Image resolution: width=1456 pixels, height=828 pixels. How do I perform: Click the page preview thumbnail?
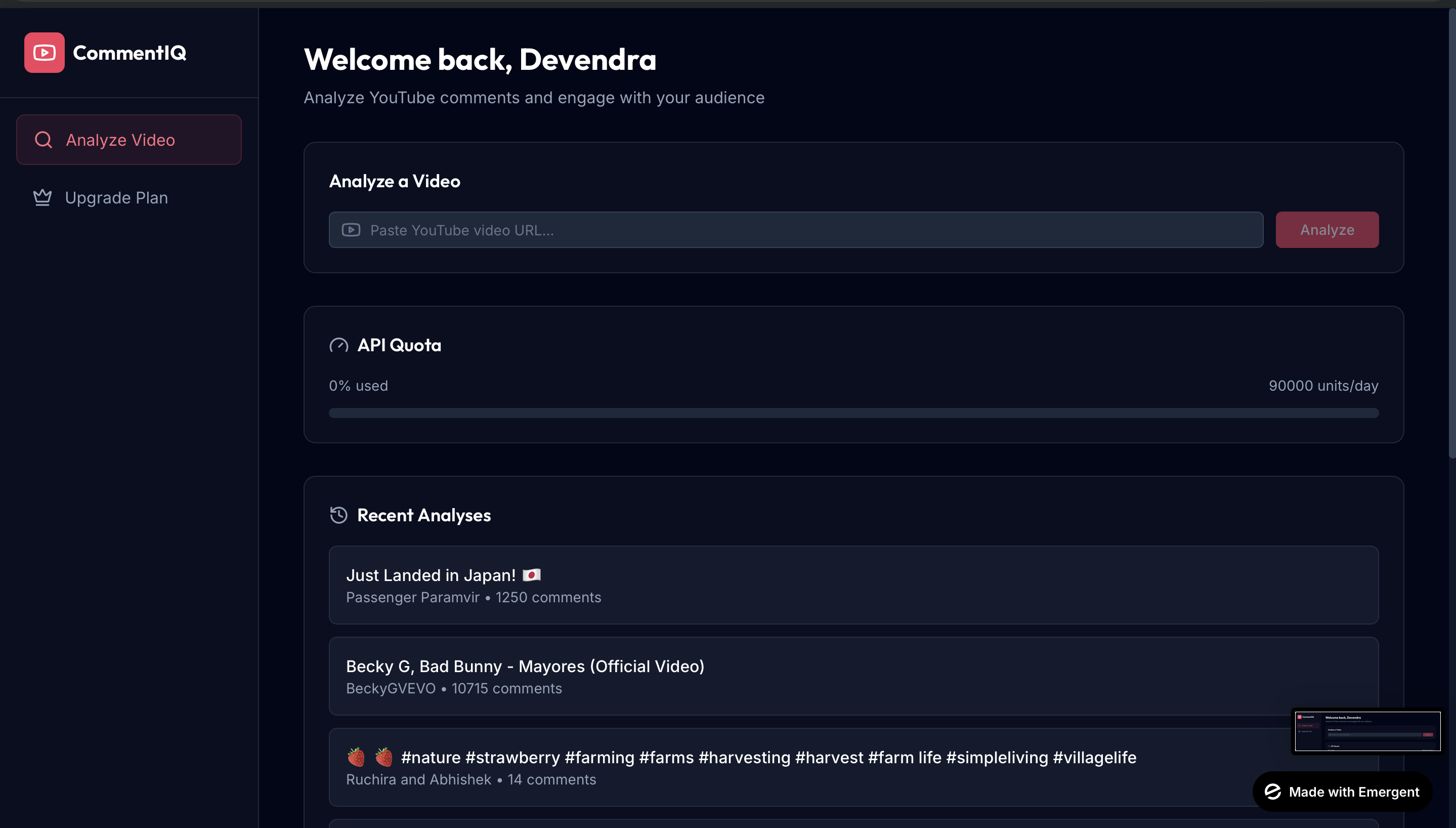(1367, 731)
